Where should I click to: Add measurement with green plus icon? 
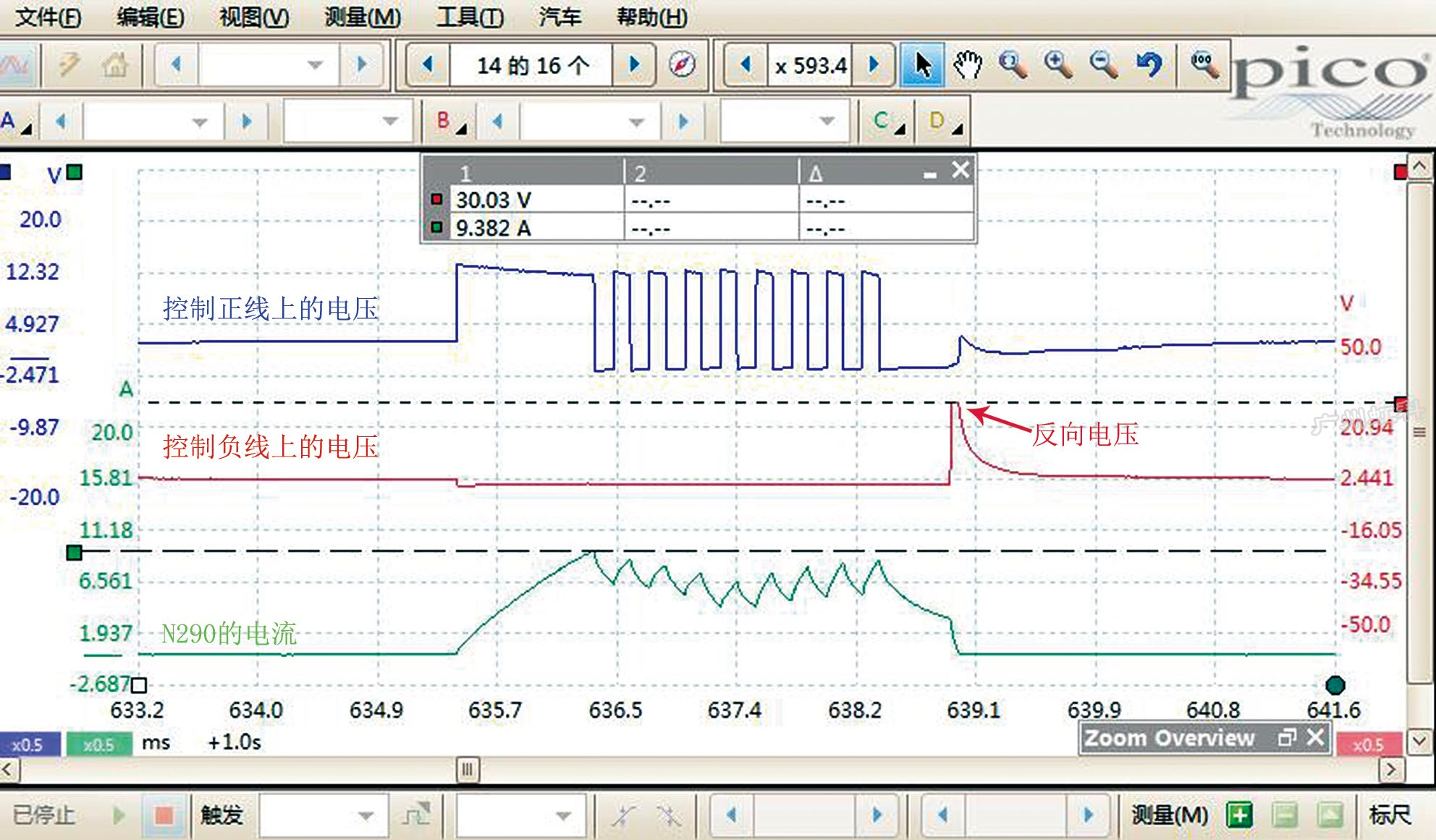(1240, 815)
